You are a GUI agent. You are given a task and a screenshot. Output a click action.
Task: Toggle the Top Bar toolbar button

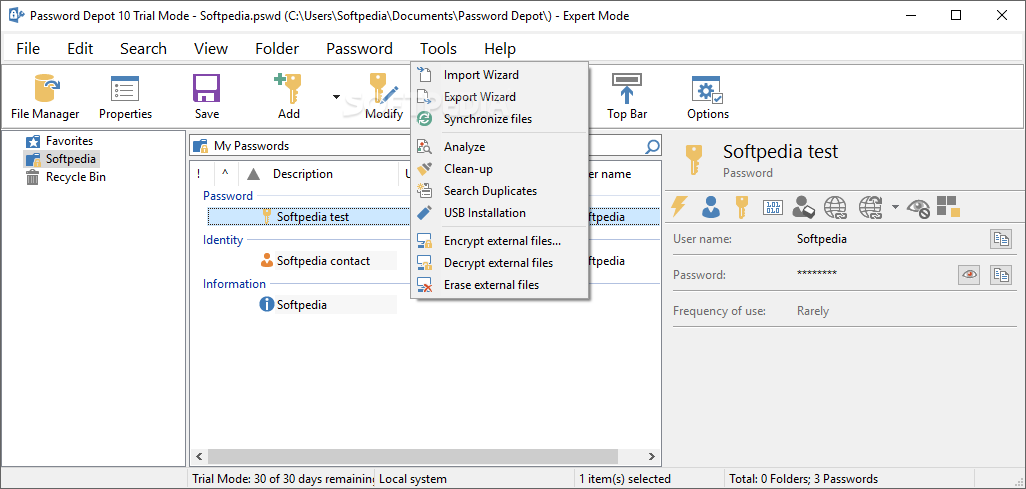pos(627,97)
